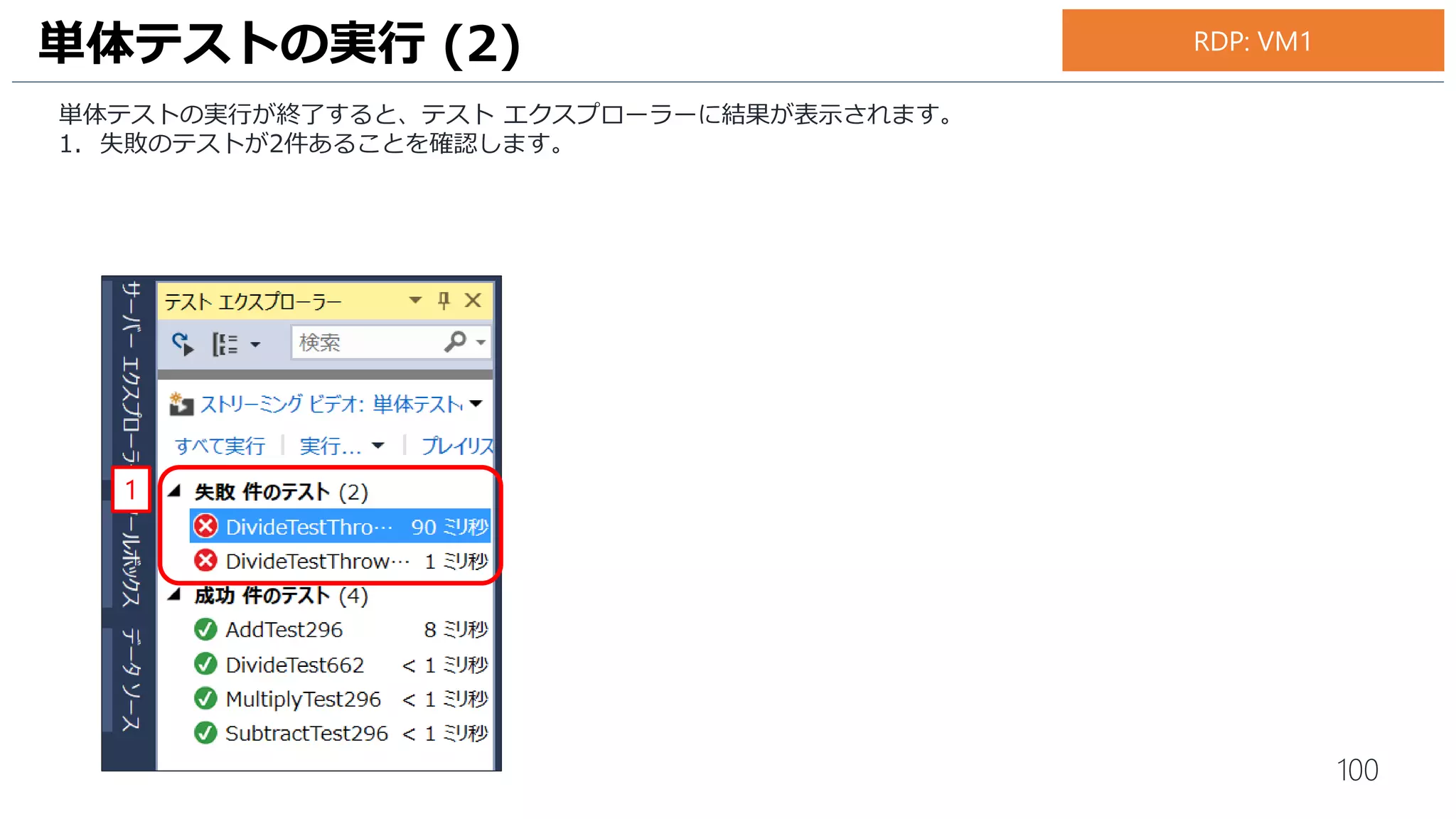1456x819 pixels.
Task: Expand the streaming video dropdown arrow
Action: pyautogui.click(x=476, y=404)
